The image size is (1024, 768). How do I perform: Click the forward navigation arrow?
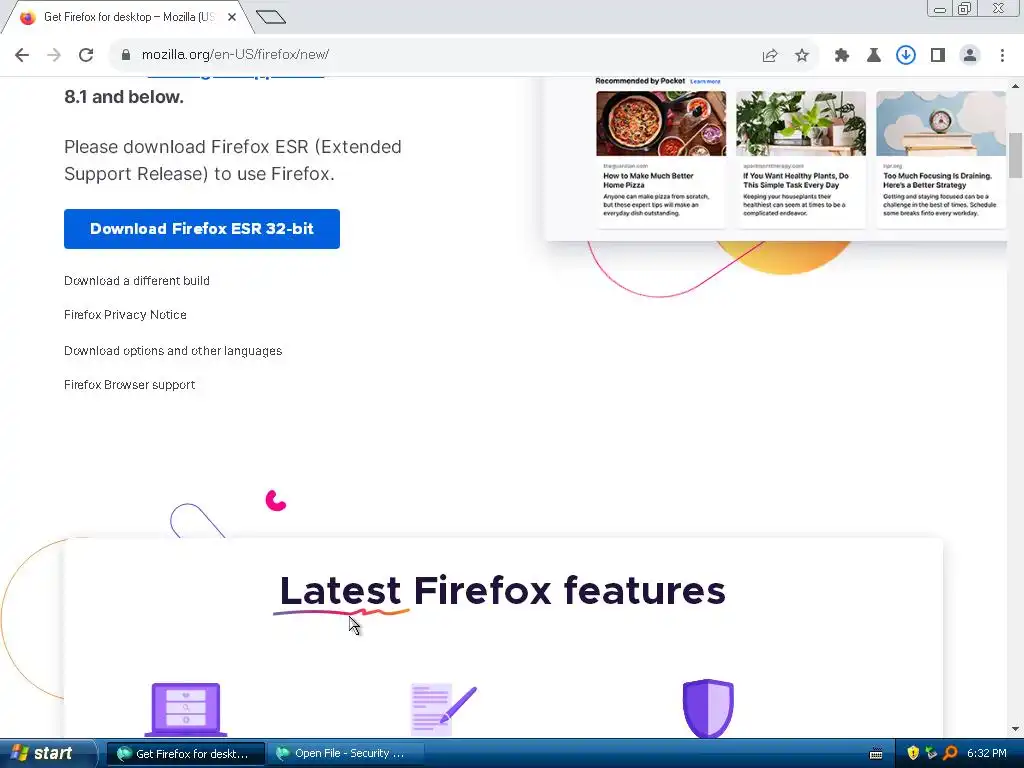tap(54, 55)
